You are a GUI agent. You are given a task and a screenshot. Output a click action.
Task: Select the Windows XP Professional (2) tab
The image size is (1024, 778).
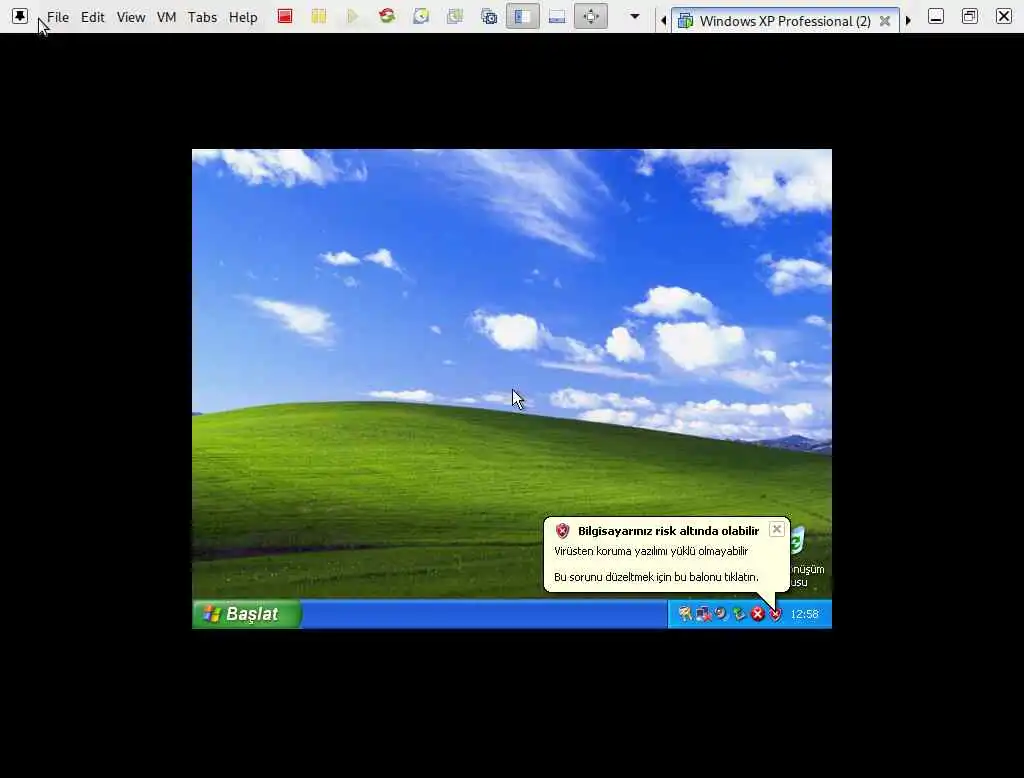pyautogui.click(x=784, y=21)
